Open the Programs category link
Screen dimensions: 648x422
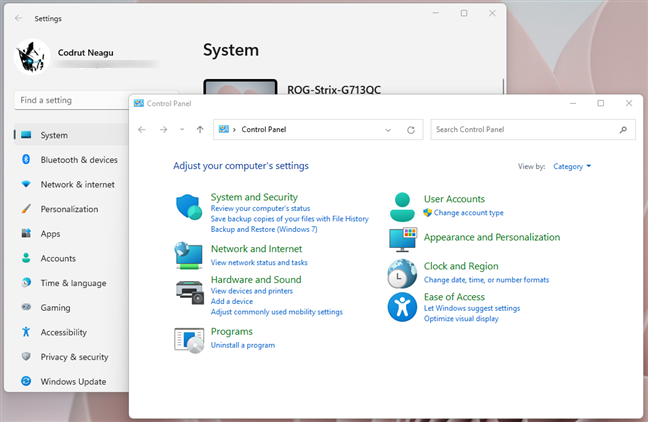point(232,331)
